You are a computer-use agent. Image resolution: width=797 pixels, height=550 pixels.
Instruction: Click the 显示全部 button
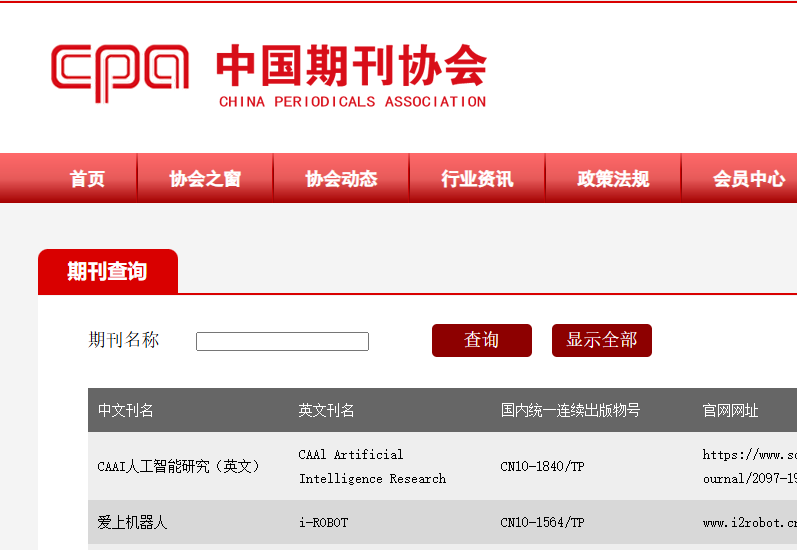(x=602, y=340)
